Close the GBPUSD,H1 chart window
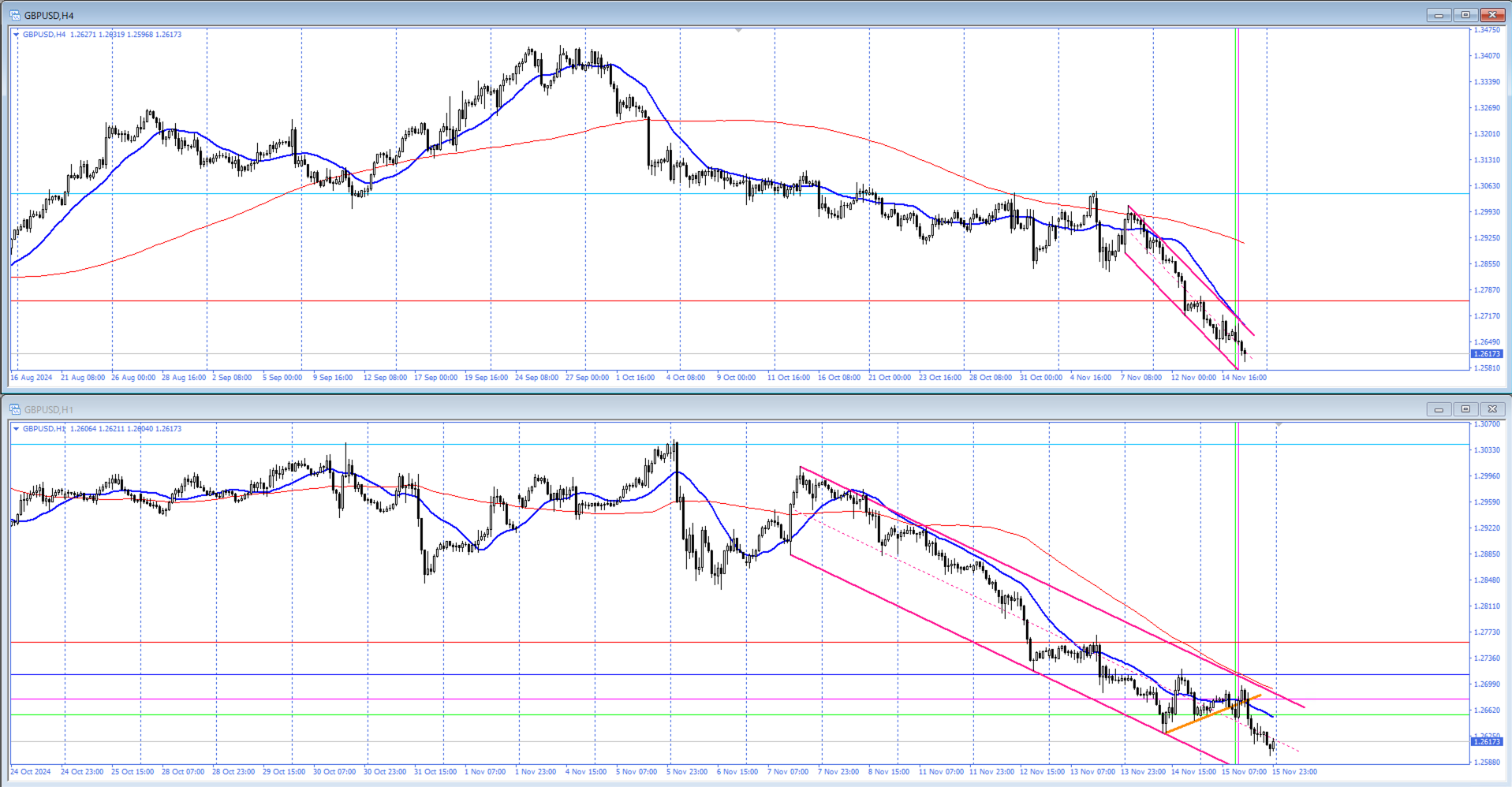The image size is (1512, 787). click(x=1492, y=409)
